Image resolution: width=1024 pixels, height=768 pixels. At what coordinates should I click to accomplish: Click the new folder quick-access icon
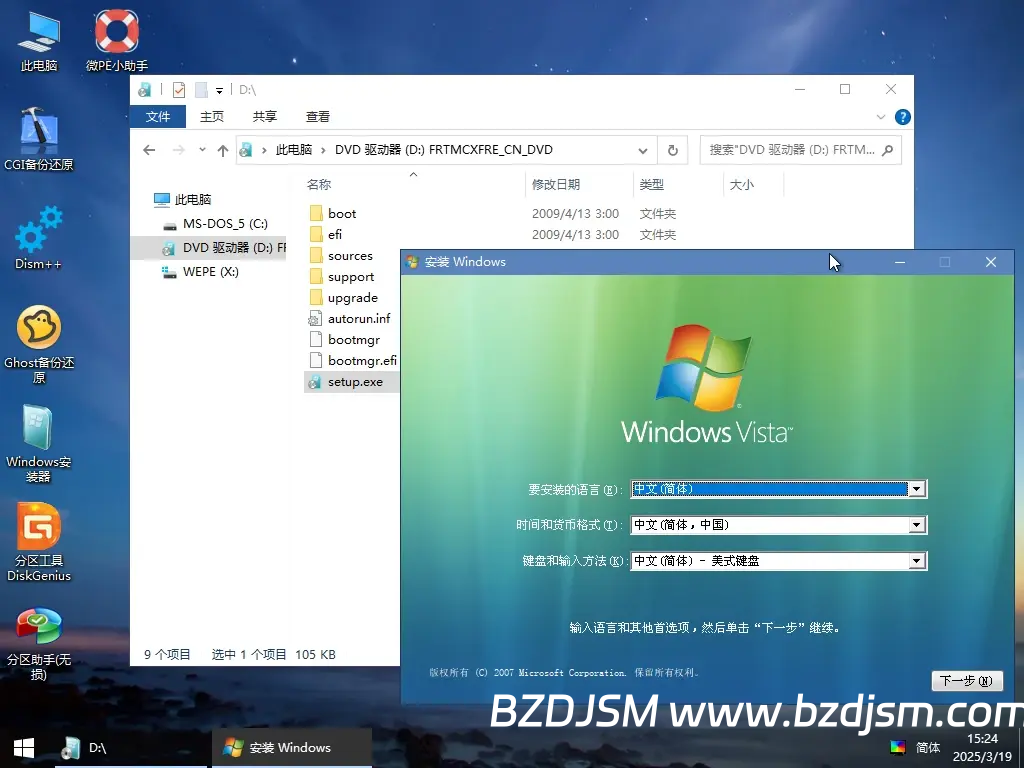202,89
